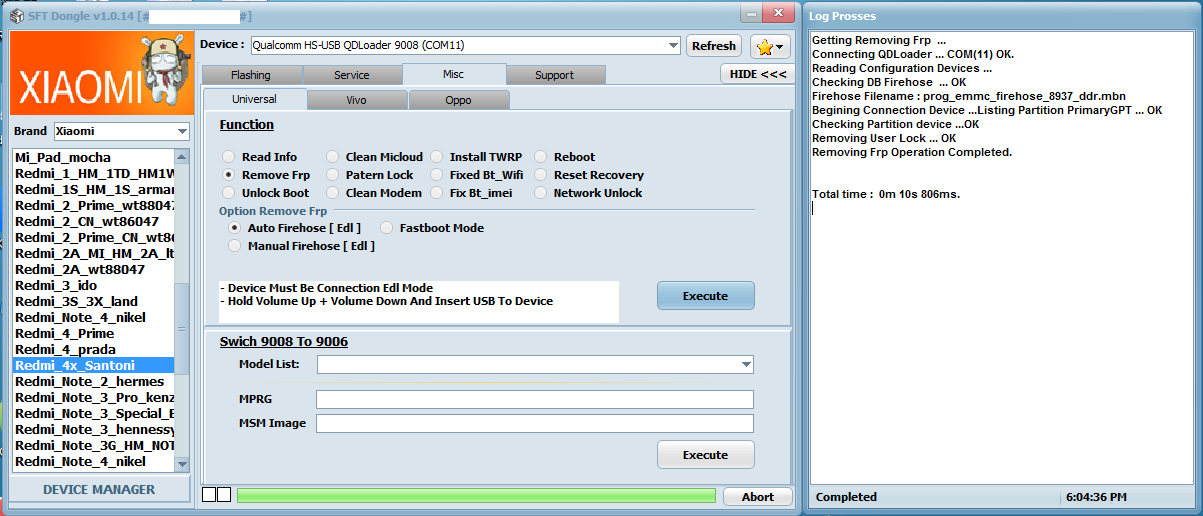This screenshot has height=516, width=1203.
Task: Select Network Unlock option
Action: tap(541, 193)
